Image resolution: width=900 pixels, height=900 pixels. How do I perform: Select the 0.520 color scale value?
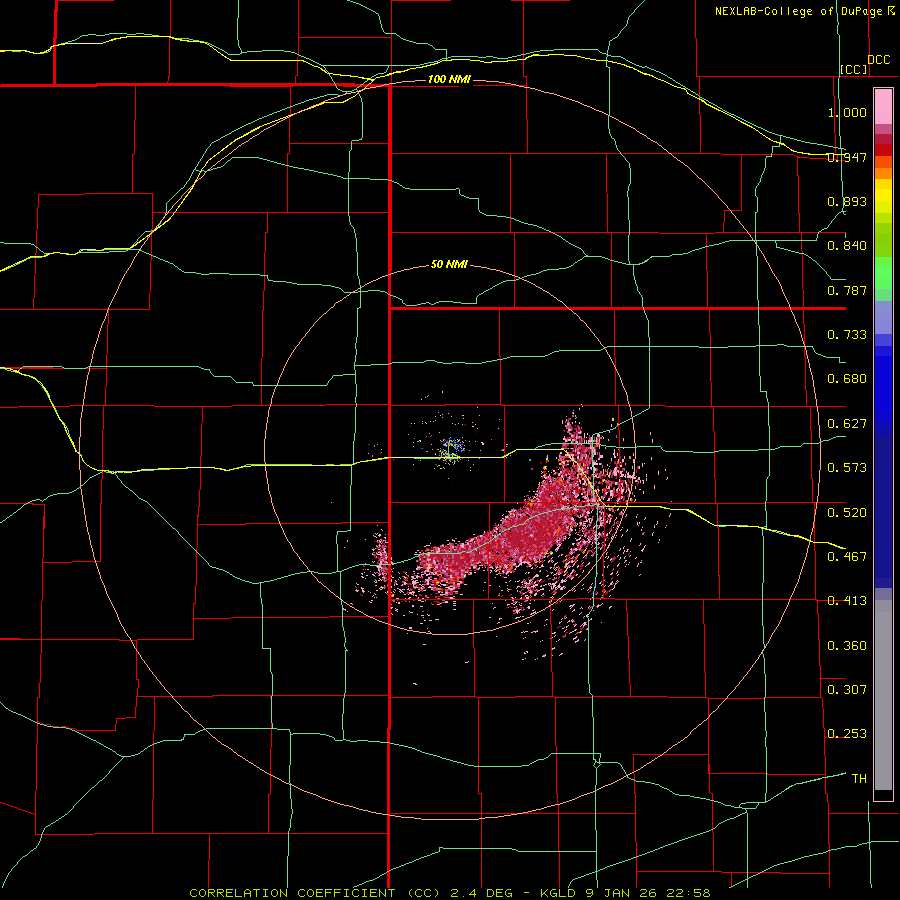(847, 512)
